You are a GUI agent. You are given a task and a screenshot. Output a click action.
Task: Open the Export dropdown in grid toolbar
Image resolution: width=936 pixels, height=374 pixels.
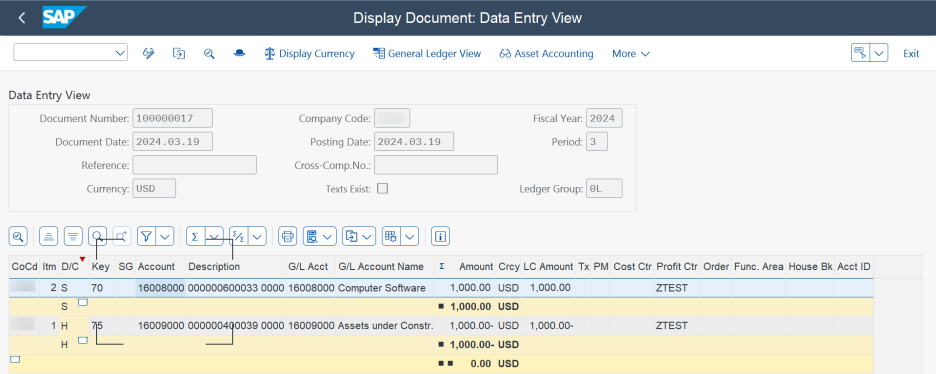(359, 236)
